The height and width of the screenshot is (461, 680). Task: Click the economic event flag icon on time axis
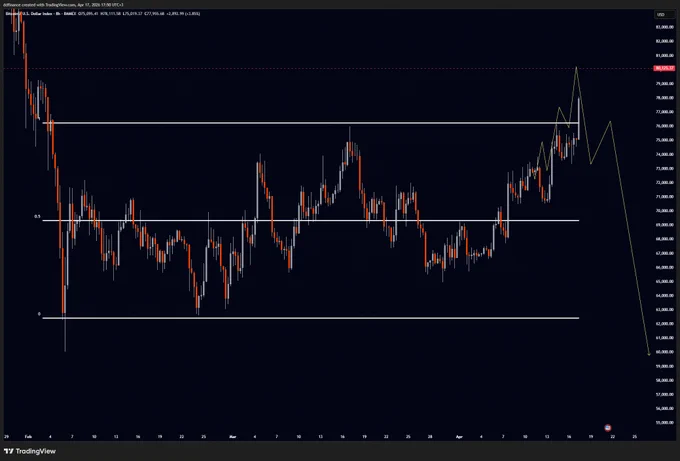[x=608, y=428]
